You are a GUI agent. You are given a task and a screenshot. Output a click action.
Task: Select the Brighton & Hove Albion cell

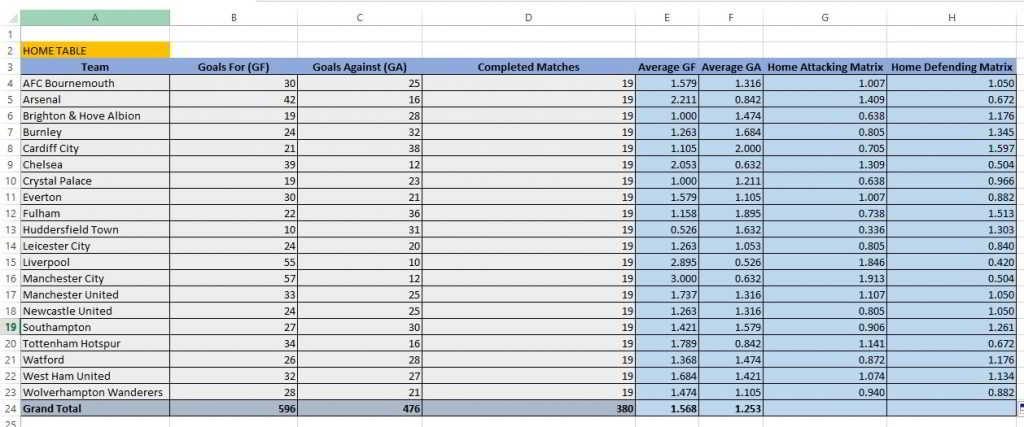[95, 116]
